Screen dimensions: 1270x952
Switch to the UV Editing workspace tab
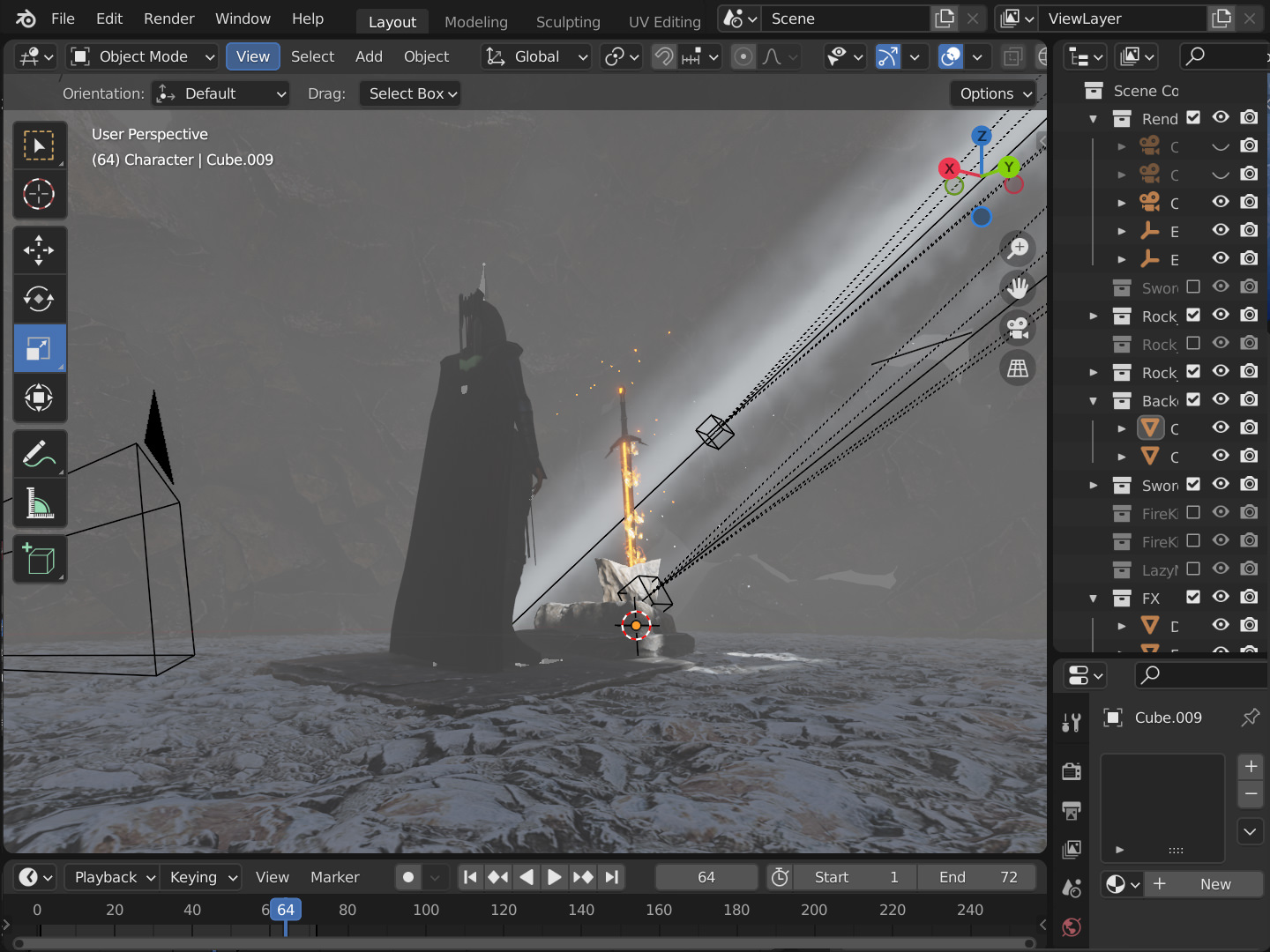click(664, 21)
